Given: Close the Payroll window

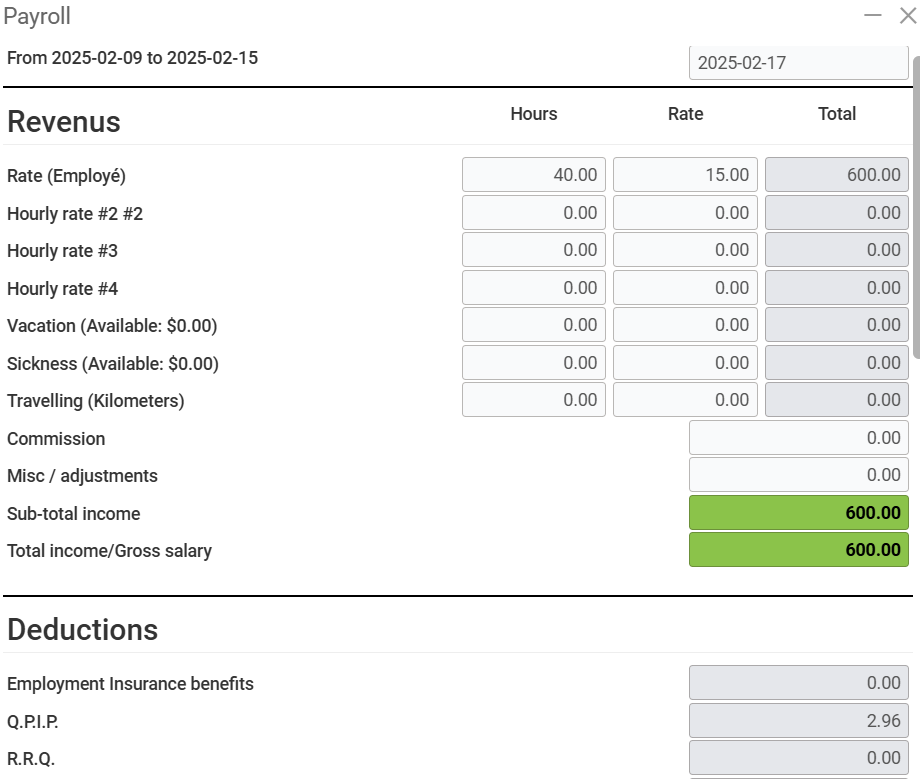Looking at the screenshot, I should tap(907, 15).
